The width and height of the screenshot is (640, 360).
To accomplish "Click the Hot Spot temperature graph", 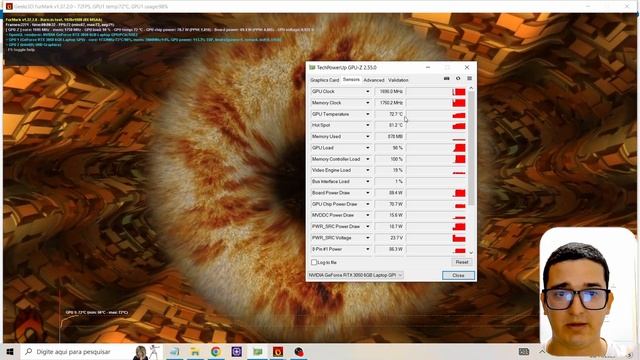I will (x=437, y=125).
